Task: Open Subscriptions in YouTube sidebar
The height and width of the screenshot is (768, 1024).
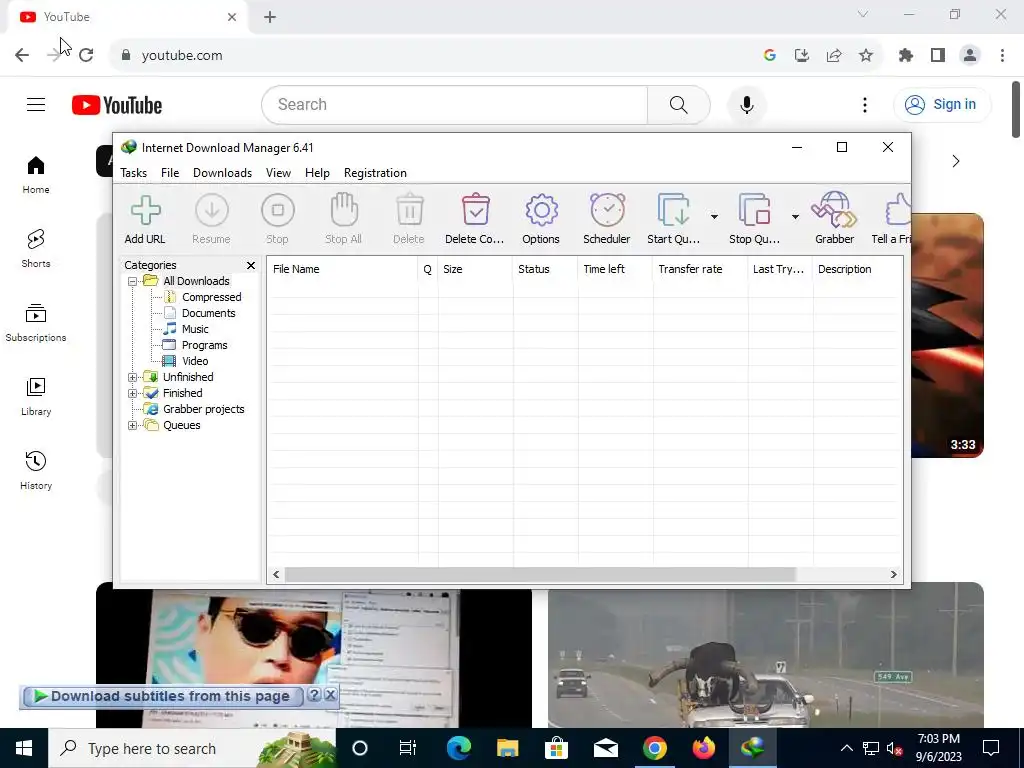Action: click(x=36, y=323)
